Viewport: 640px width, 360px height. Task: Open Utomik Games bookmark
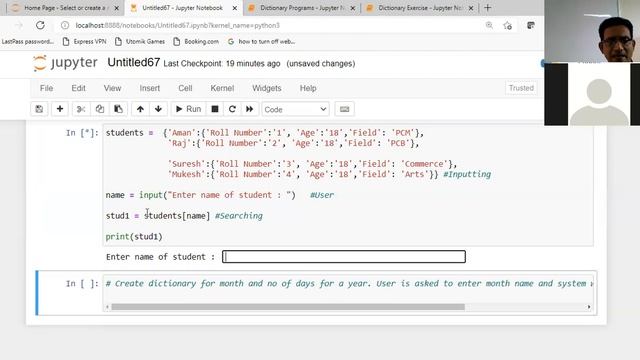pos(140,42)
